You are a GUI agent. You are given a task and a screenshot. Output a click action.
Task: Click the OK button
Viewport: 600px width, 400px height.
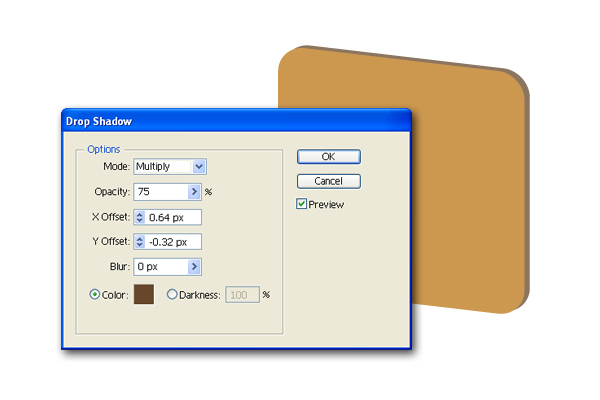[x=328, y=157]
